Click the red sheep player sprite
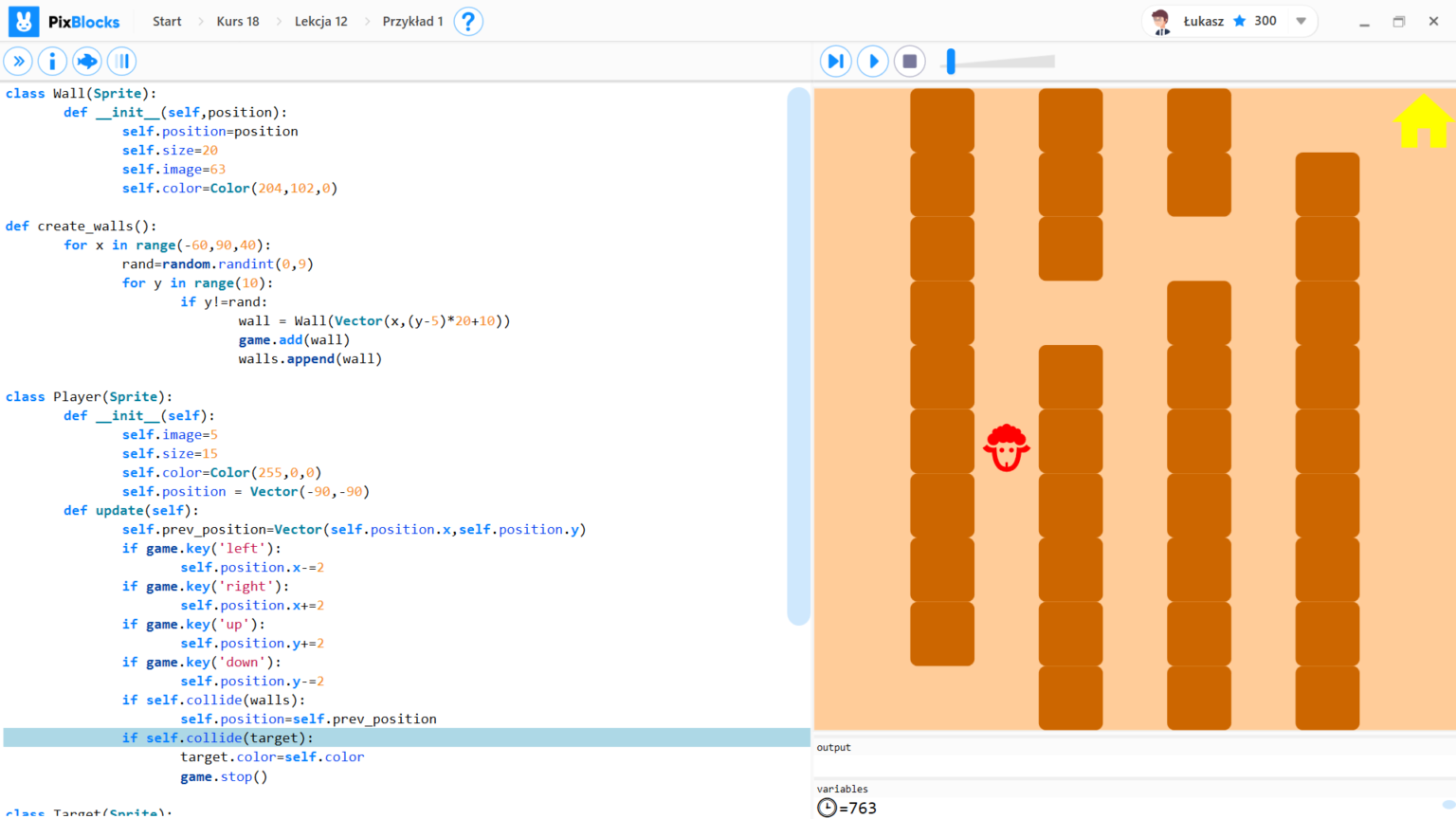This screenshot has height=819, width=1456. (x=1006, y=447)
